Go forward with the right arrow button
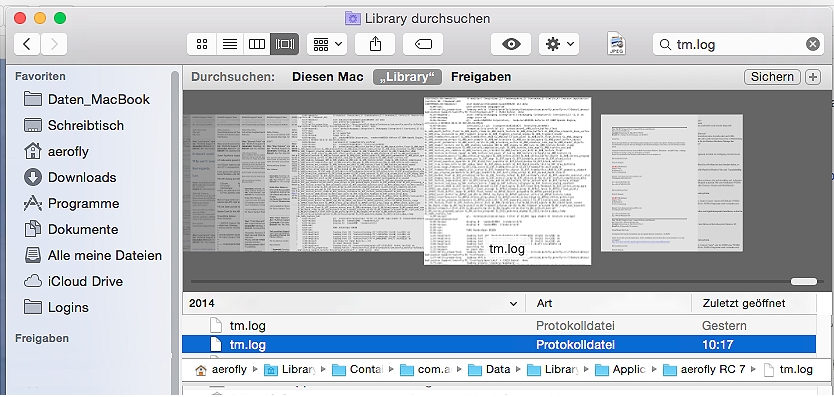834x397 pixels. point(54,44)
